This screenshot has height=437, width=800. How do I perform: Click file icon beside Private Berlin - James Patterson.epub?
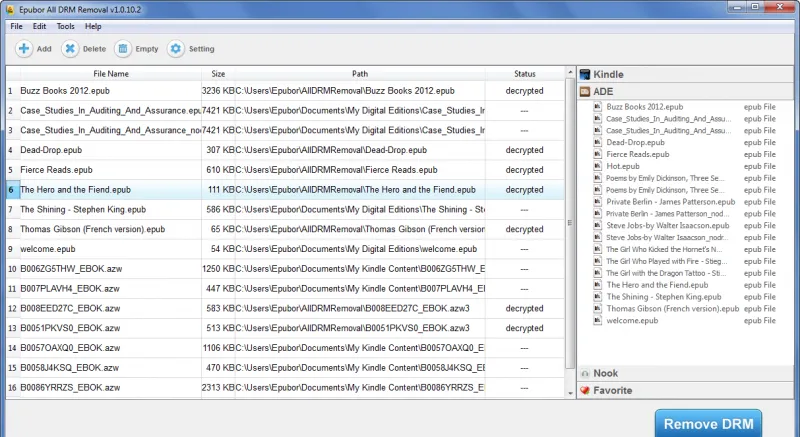597,201
